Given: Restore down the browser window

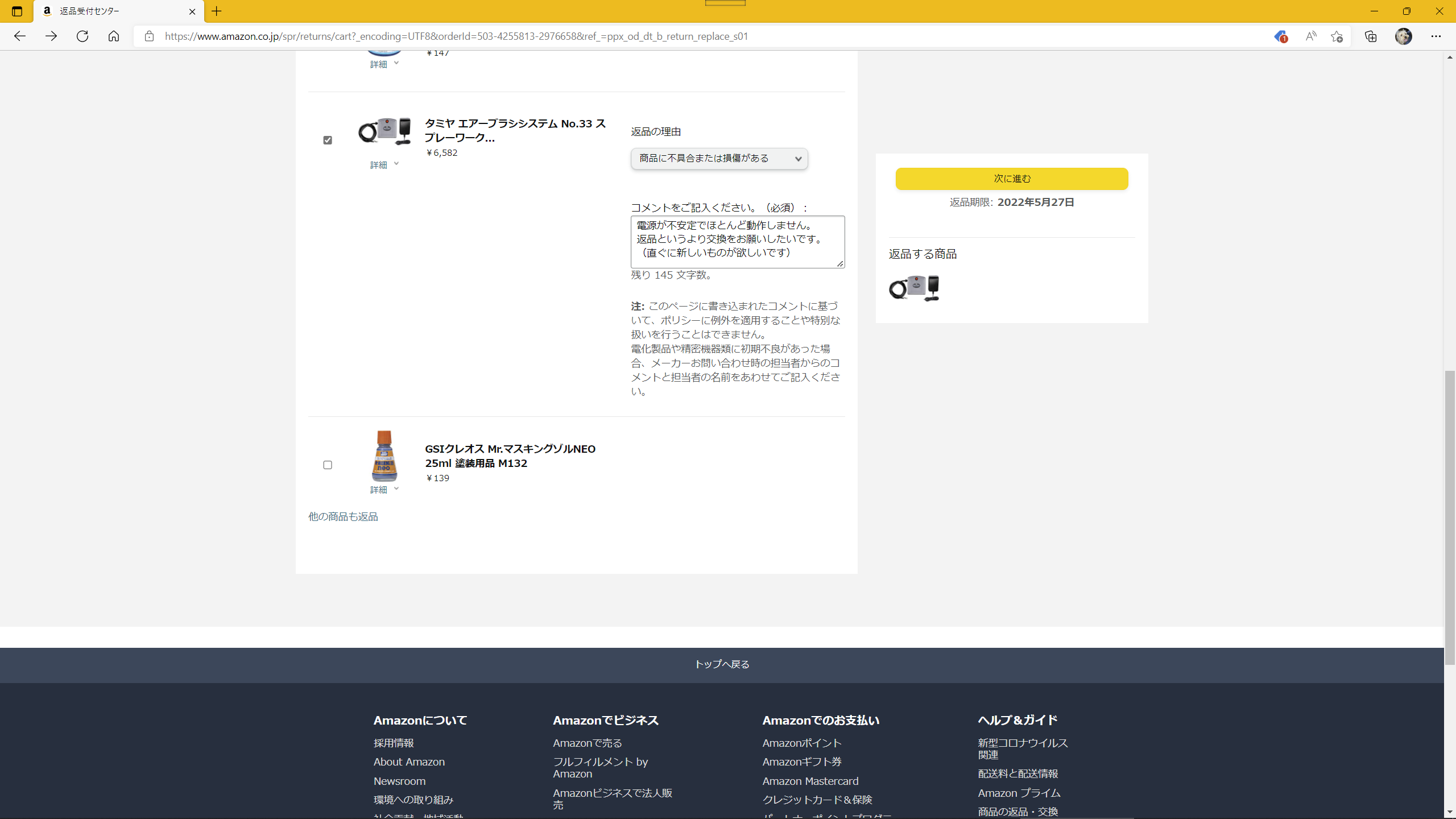Looking at the screenshot, I should (x=1407, y=11).
